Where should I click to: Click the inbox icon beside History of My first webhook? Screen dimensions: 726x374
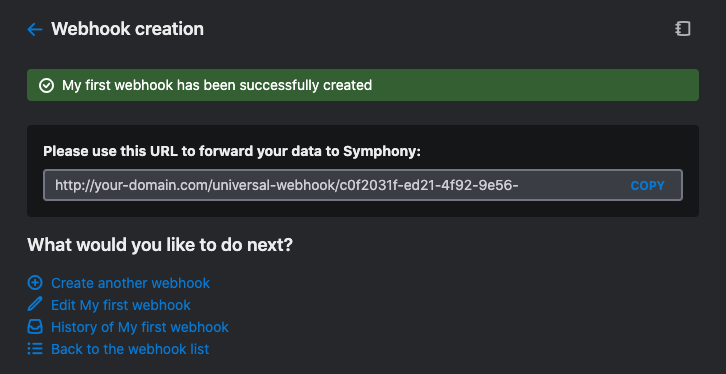35,327
